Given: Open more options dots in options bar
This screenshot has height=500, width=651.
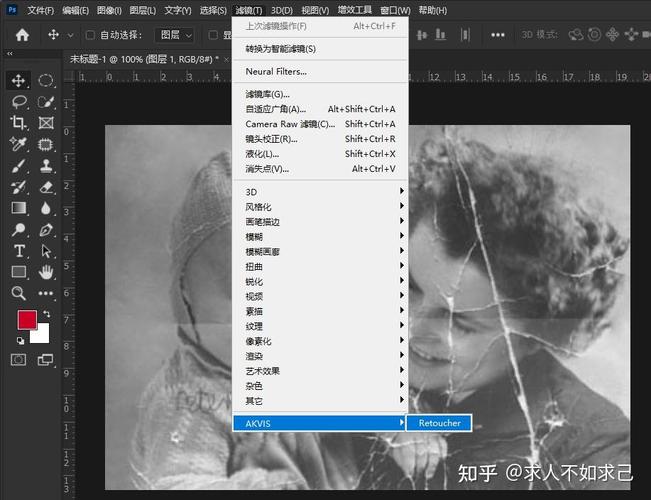Looking at the screenshot, I should (497, 35).
